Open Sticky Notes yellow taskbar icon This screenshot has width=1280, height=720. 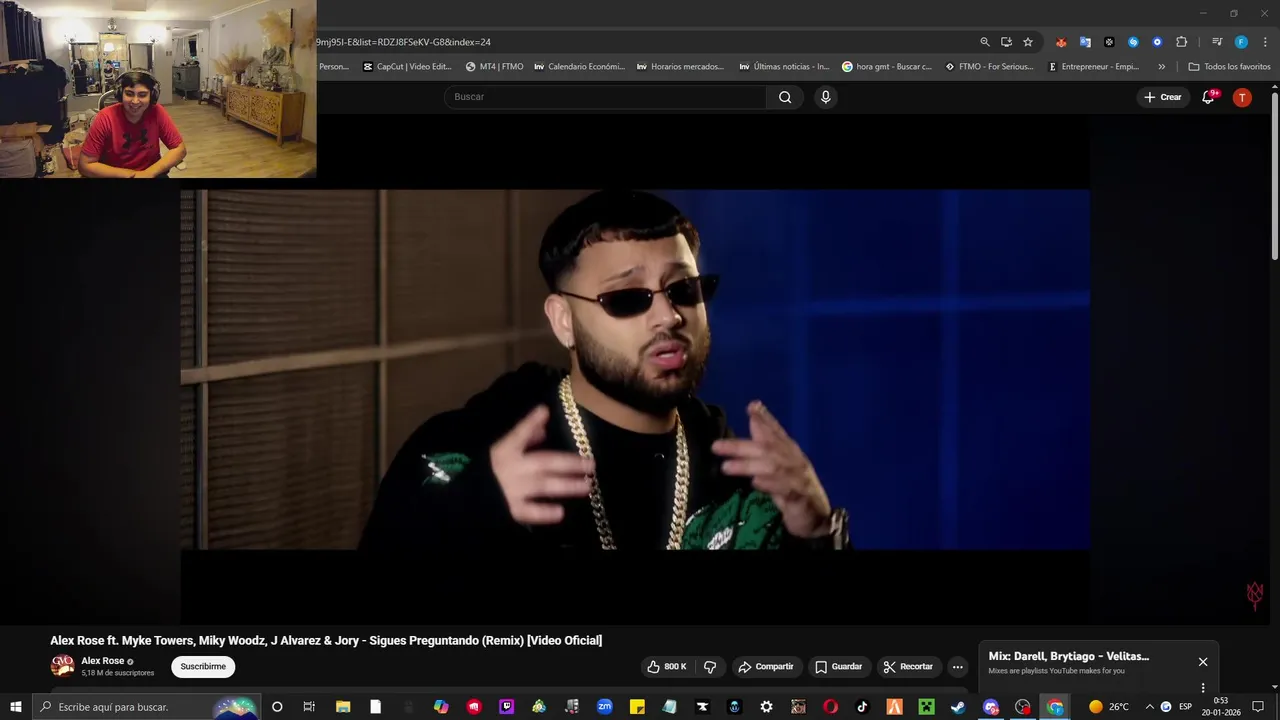[637, 707]
